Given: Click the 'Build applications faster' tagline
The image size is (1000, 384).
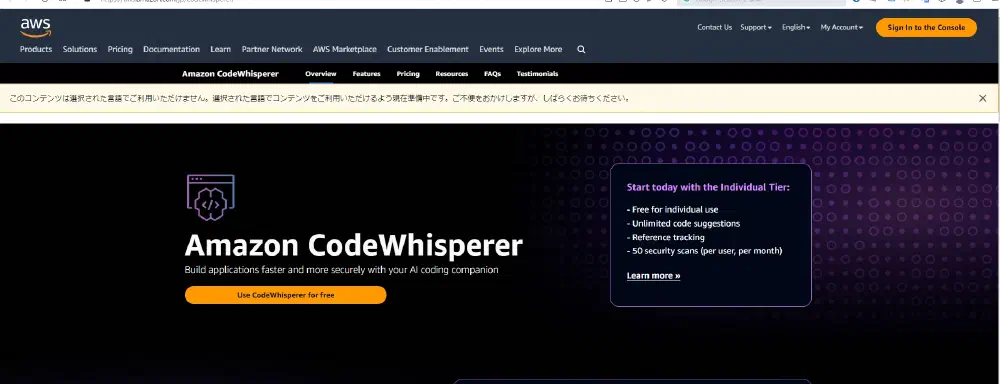Looking at the screenshot, I should pos(341,270).
